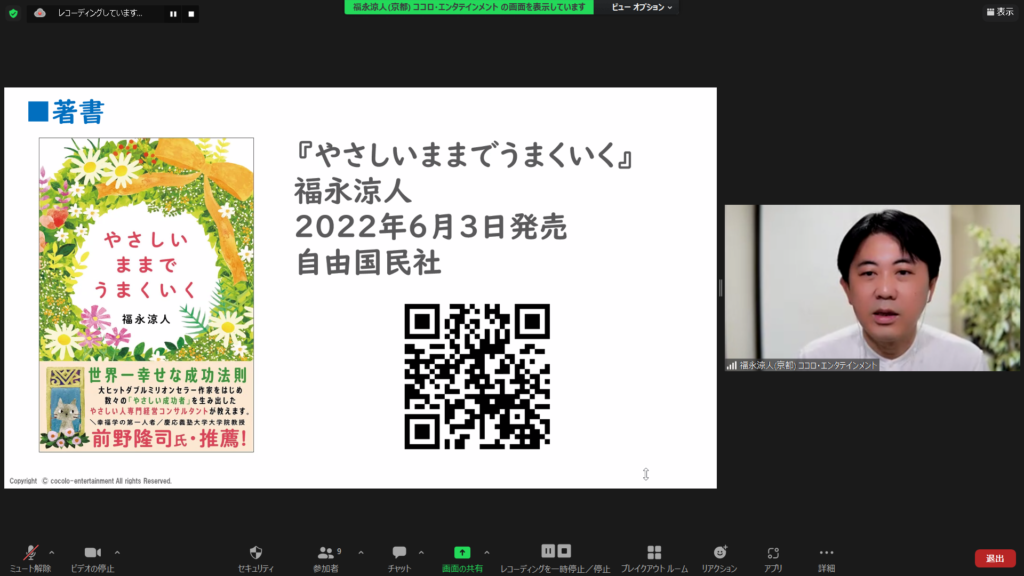Open the セキュリティ shield icon
Screen dimensions: 1024x576
tap(256, 553)
